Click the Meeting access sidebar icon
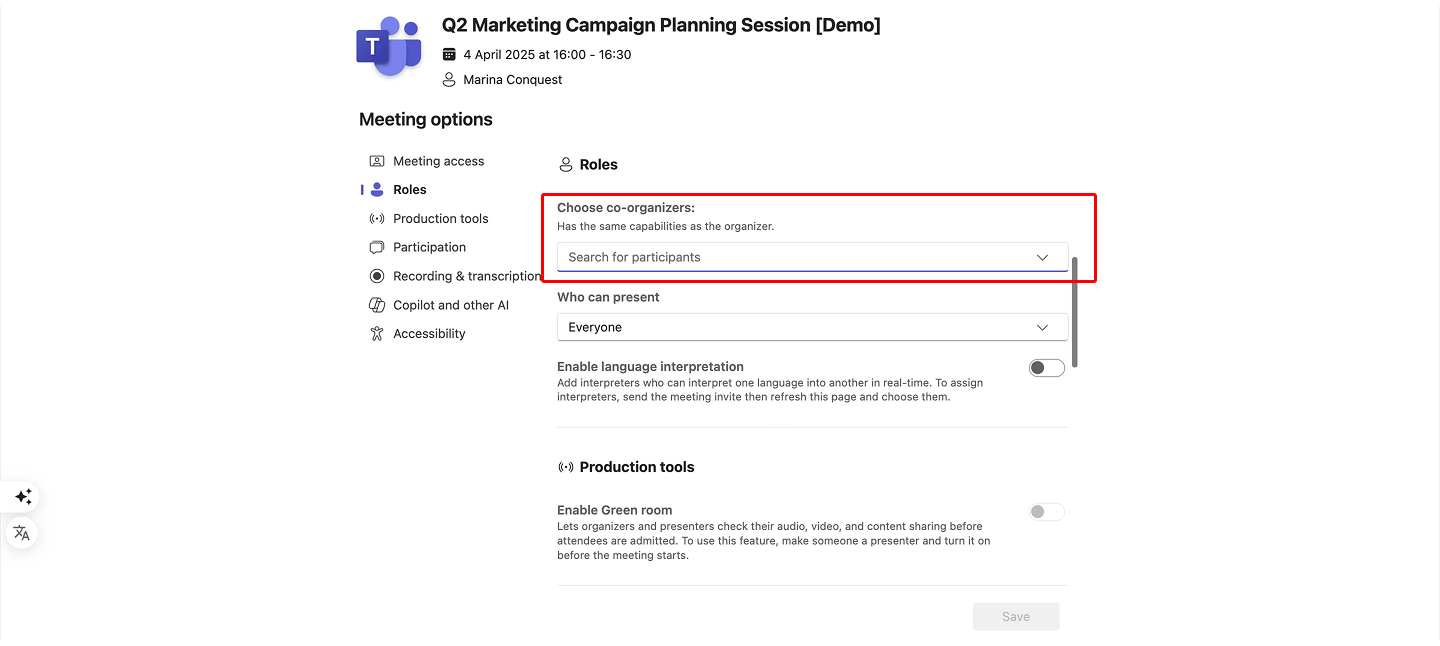1440x646 pixels. [376, 160]
